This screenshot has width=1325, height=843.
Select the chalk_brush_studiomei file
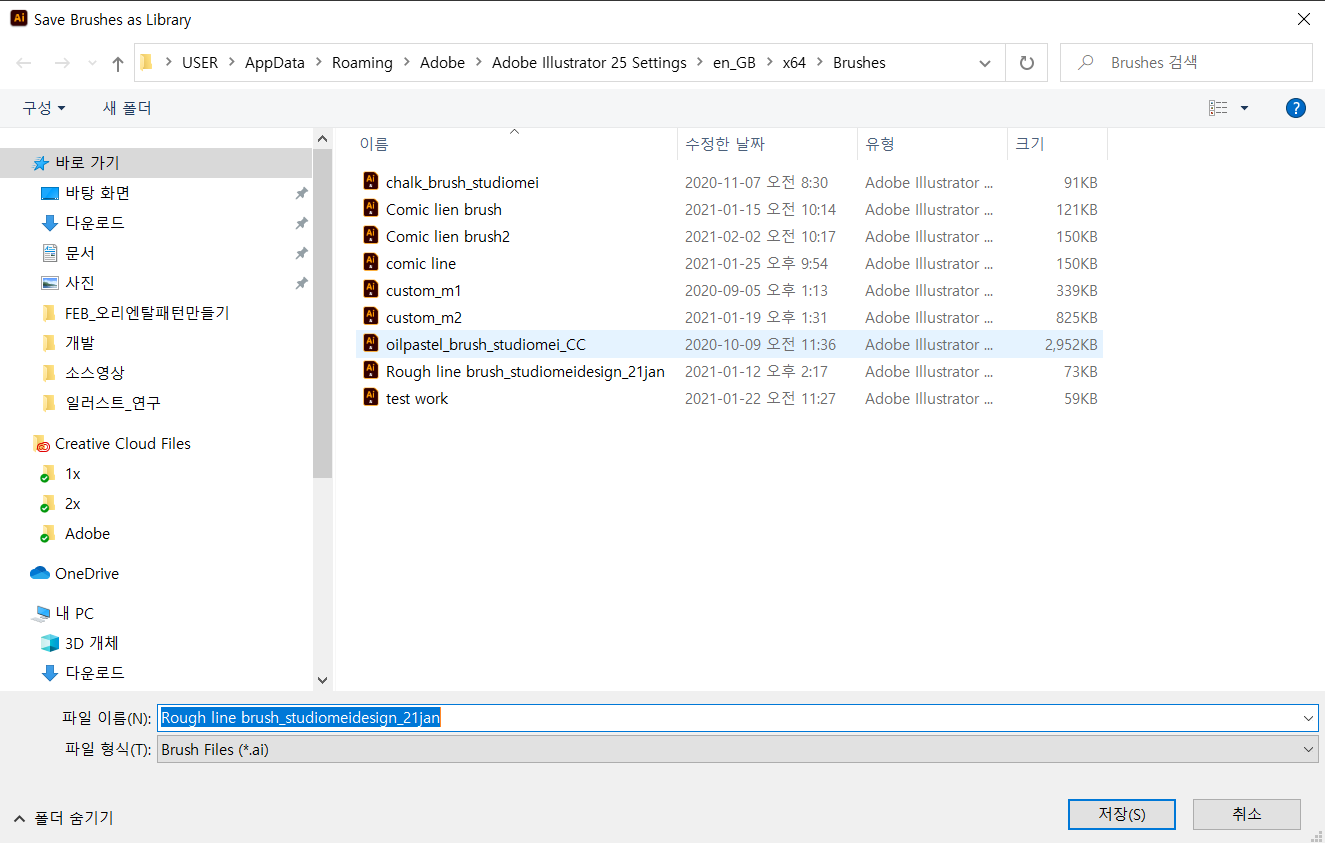pos(729,183)
